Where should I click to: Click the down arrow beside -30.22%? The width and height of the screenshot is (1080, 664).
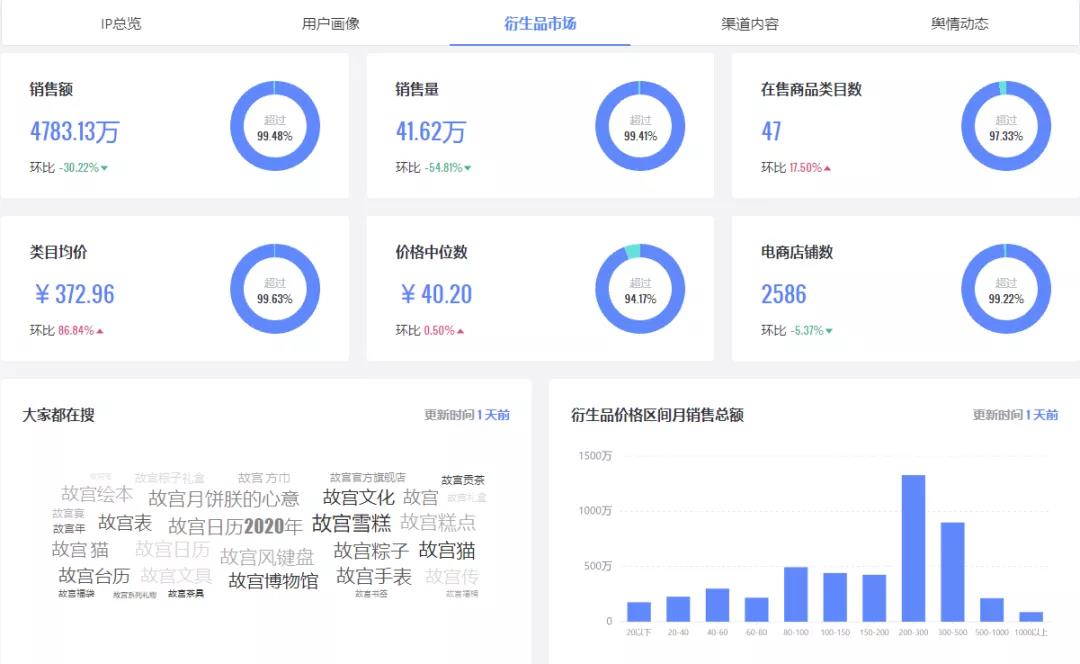[104, 168]
